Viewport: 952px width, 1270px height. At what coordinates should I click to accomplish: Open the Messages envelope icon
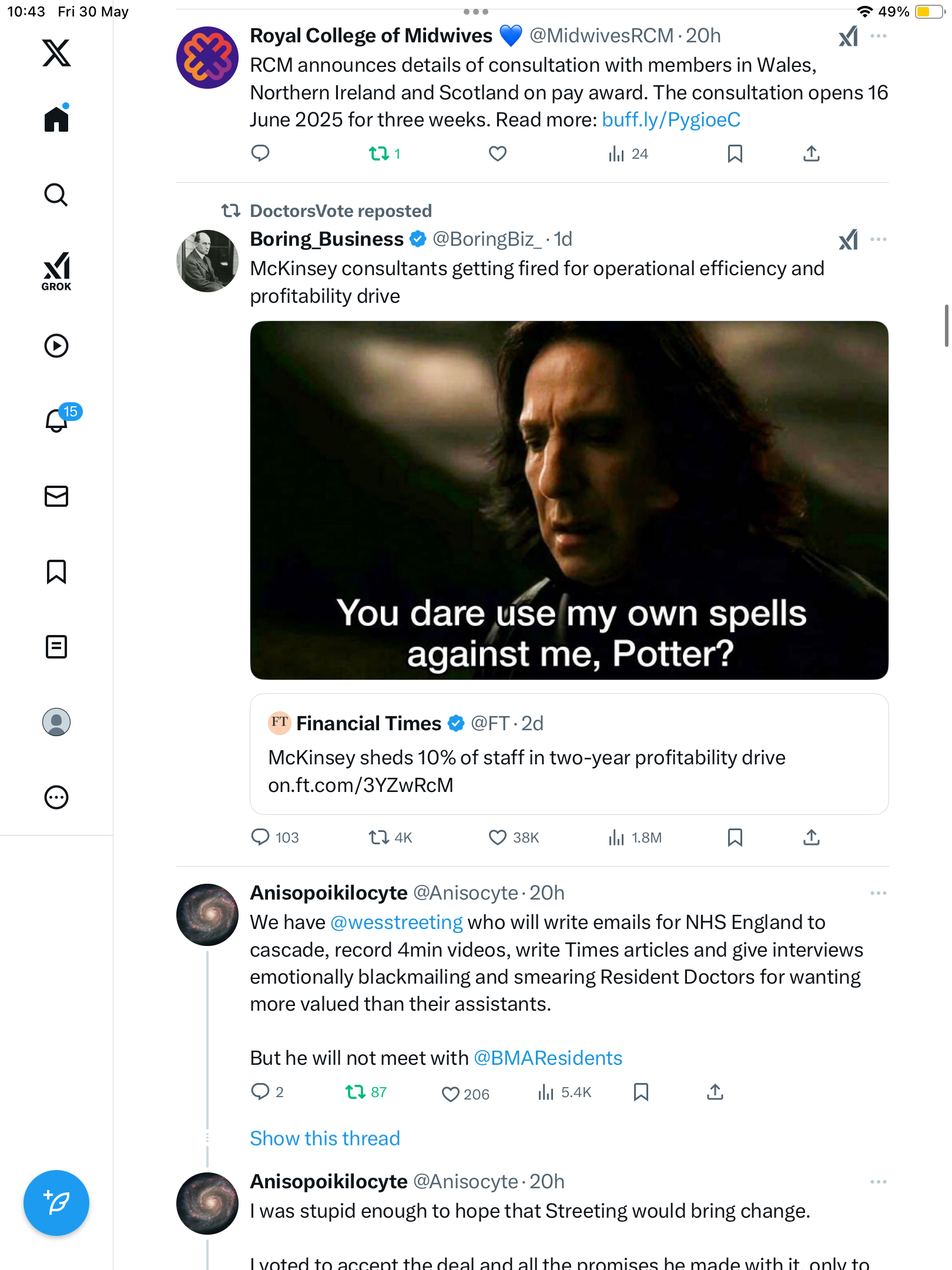point(56,496)
